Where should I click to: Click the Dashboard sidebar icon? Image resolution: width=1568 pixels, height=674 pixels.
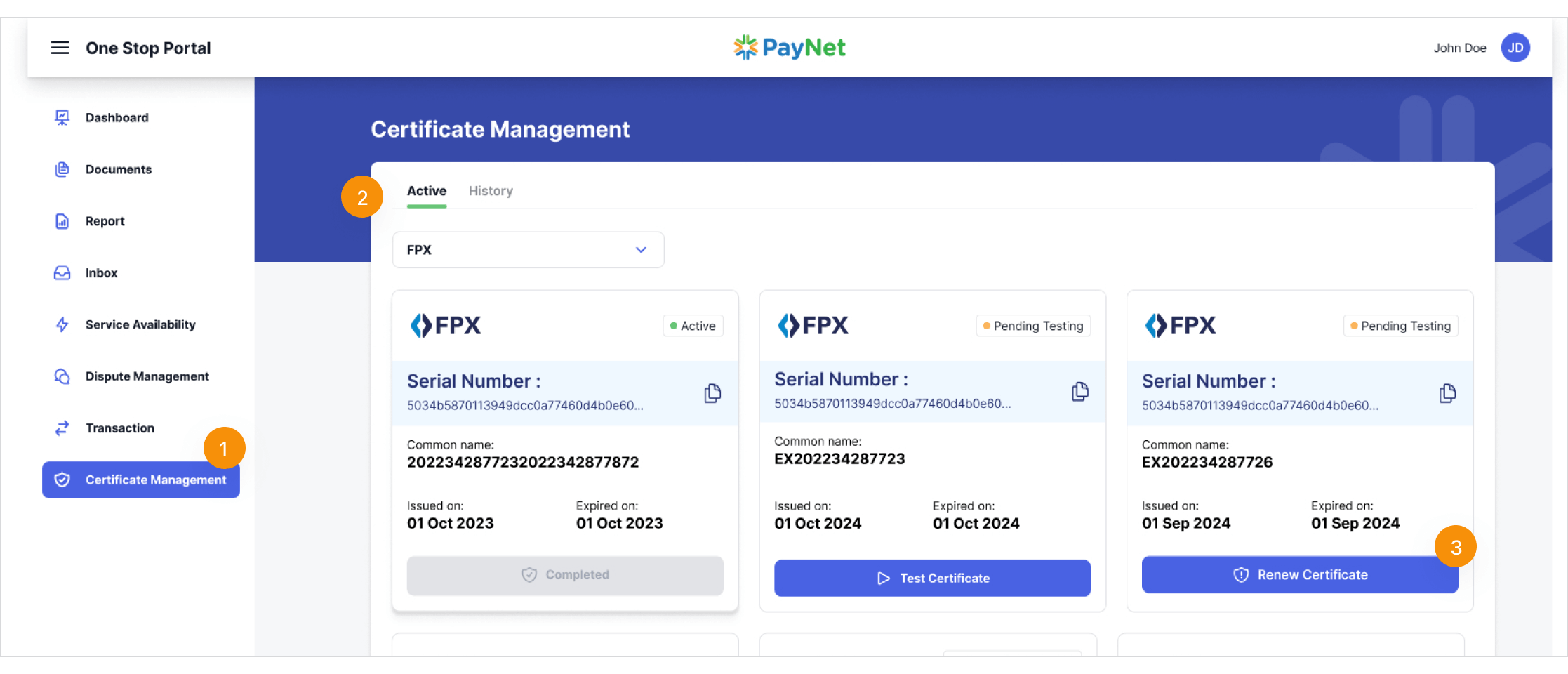[x=62, y=117]
